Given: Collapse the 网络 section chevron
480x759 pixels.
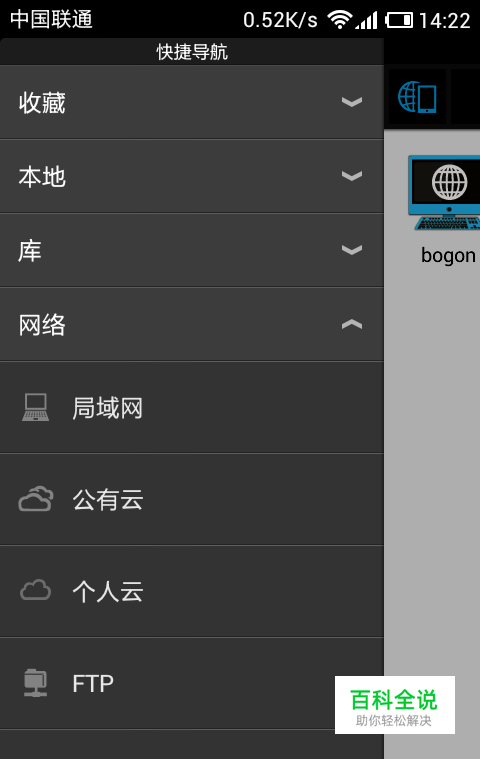Looking at the screenshot, I should pyautogui.click(x=352, y=324).
